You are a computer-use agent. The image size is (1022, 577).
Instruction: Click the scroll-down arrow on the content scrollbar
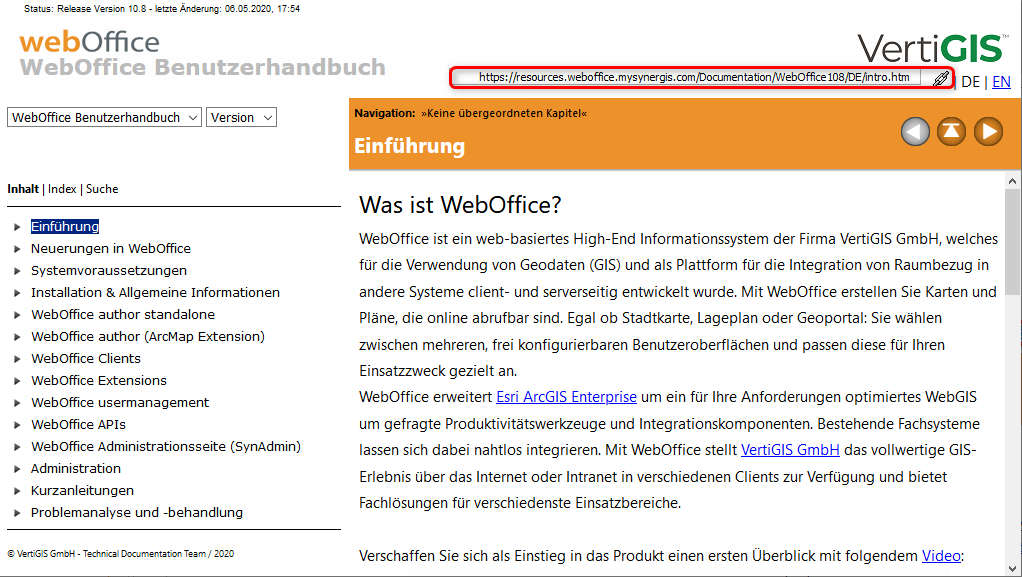click(1011, 568)
